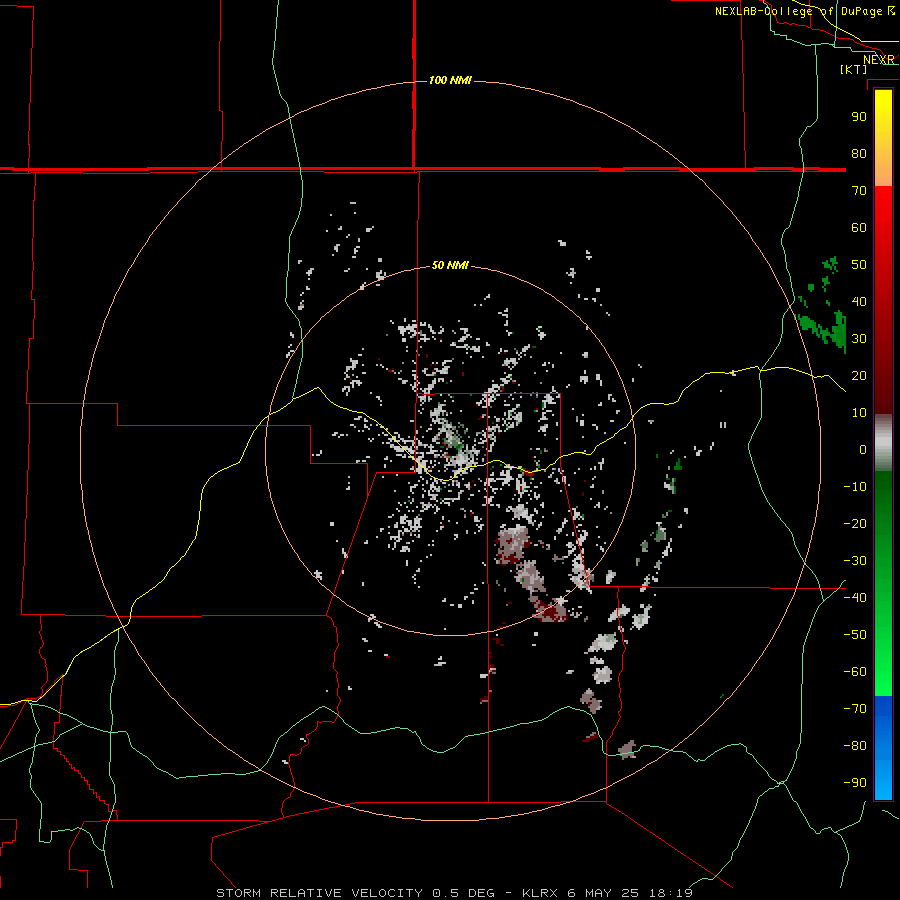Click the large green echo cluster at right edge

[x=823, y=330]
